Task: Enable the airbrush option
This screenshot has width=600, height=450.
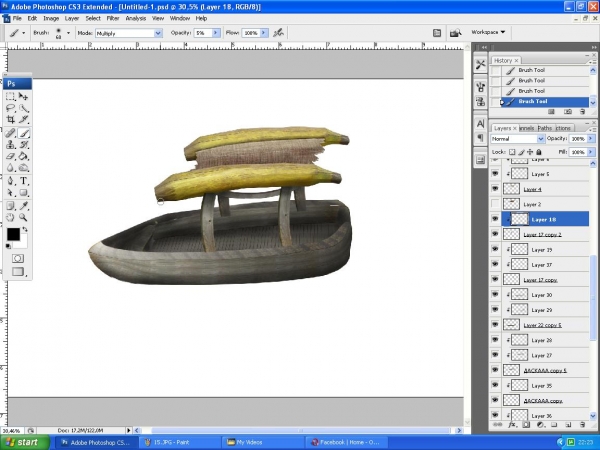Action: point(278,33)
